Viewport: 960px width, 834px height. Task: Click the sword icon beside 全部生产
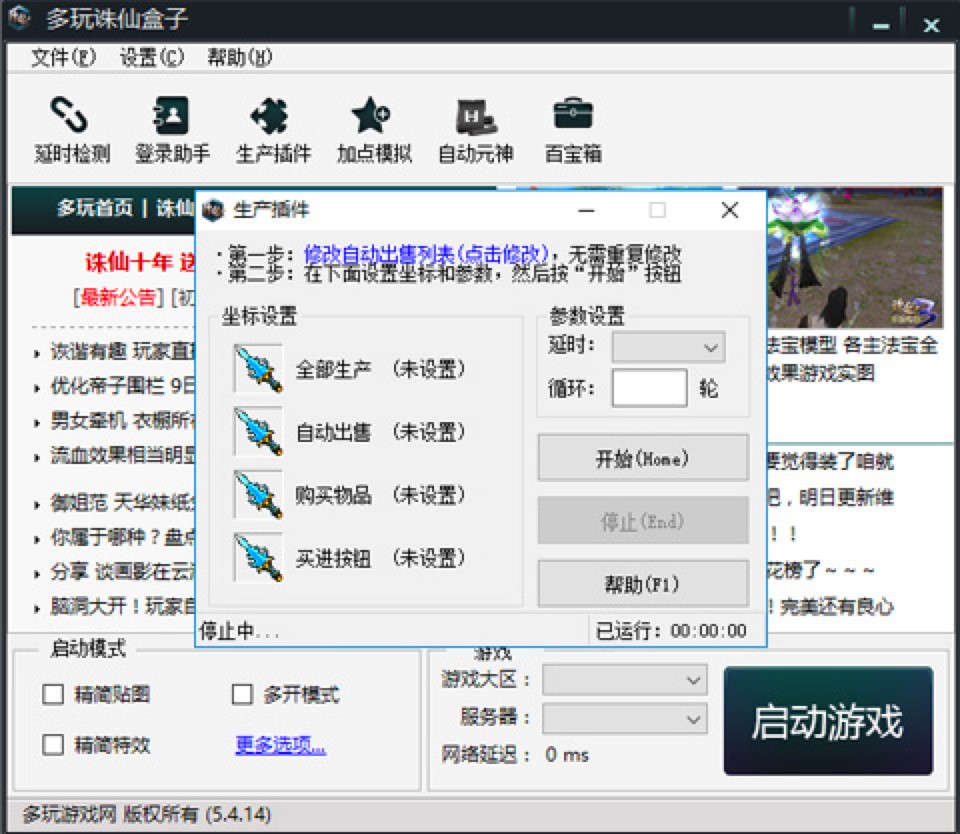click(x=257, y=369)
